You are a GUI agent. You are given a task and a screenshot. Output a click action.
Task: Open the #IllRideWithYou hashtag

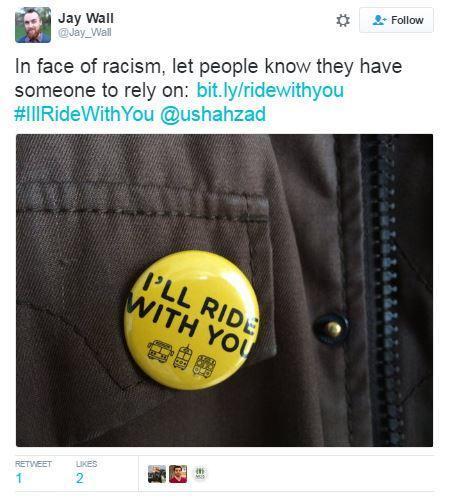pyautogui.click(x=84, y=114)
